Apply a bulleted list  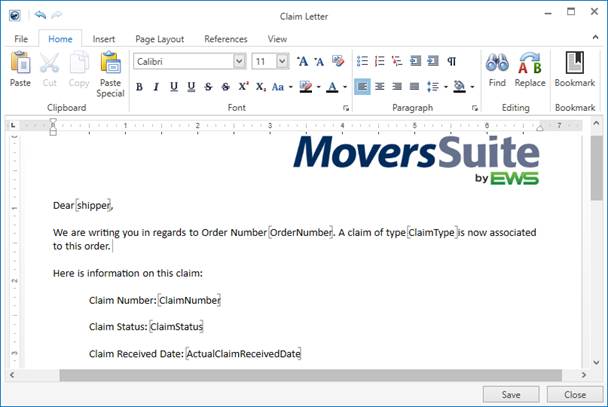(363, 61)
